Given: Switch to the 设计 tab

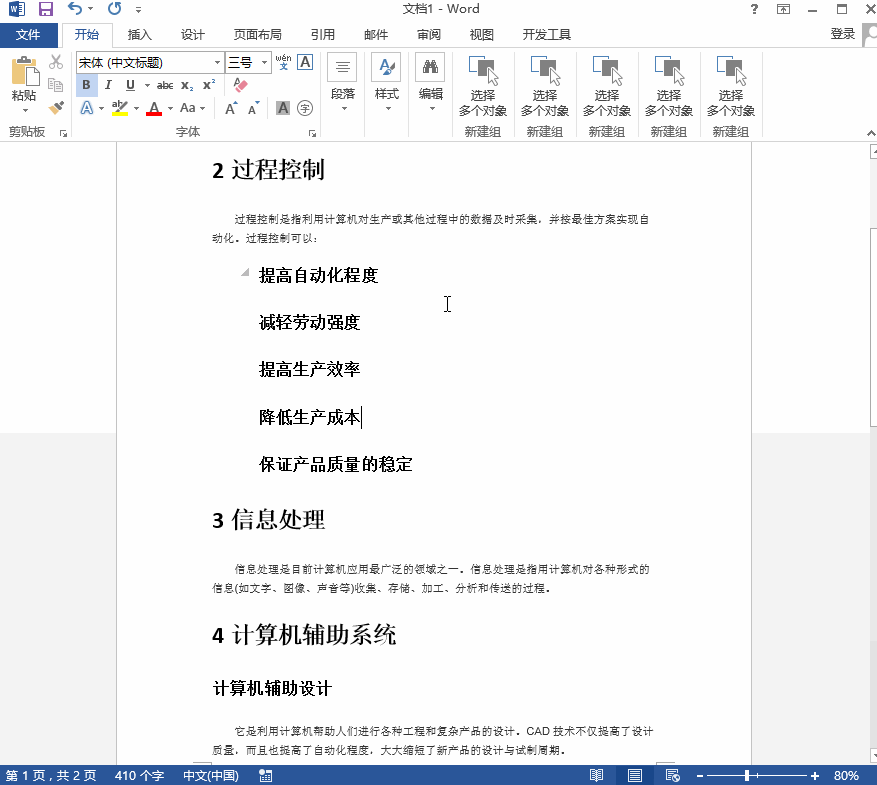Looking at the screenshot, I should 192,35.
